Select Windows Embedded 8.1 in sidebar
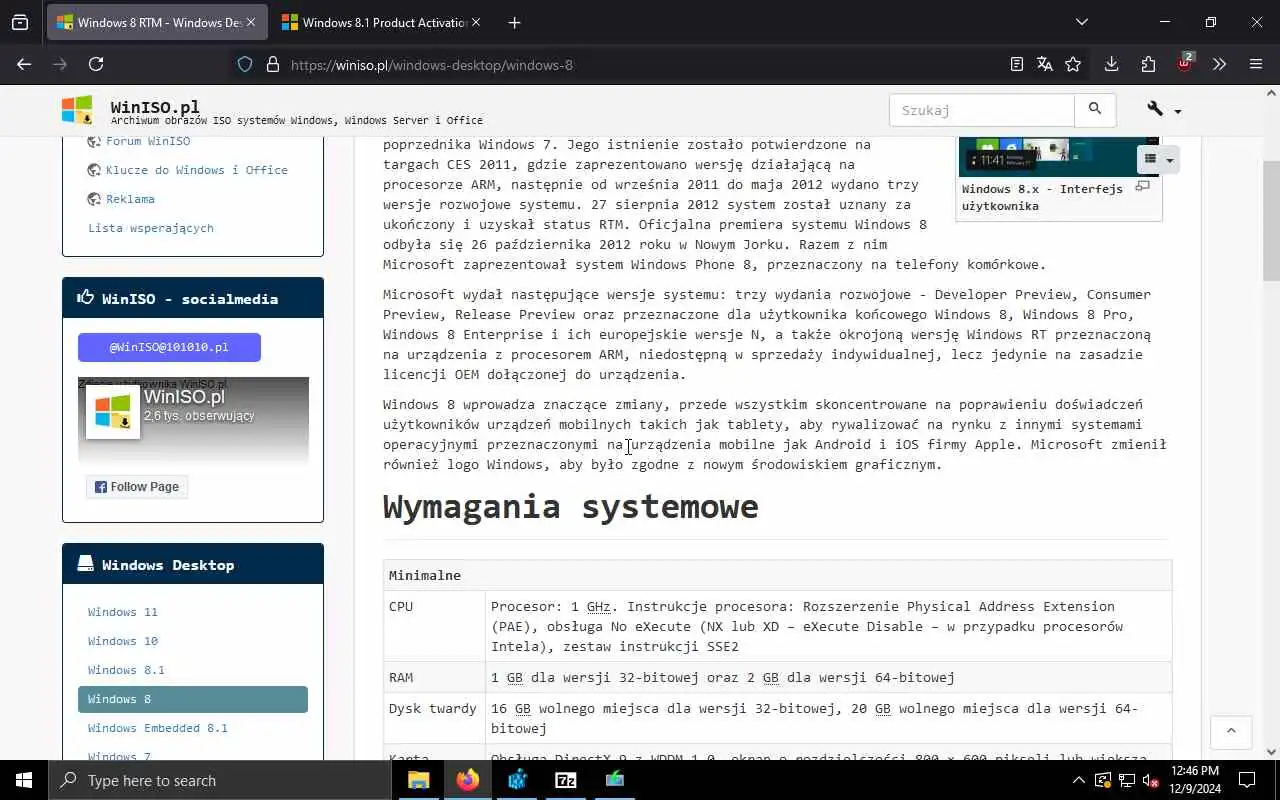The image size is (1280, 800). 158,728
